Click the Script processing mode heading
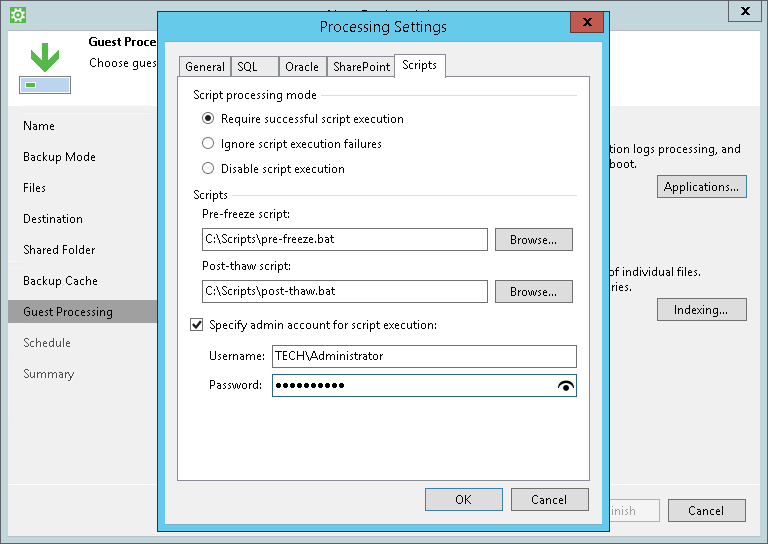Screen dimensions: 768x544 (x=255, y=95)
